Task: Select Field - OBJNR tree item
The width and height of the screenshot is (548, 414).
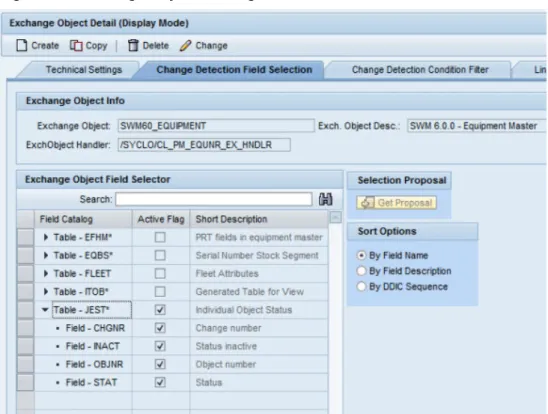Action: click(x=94, y=364)
